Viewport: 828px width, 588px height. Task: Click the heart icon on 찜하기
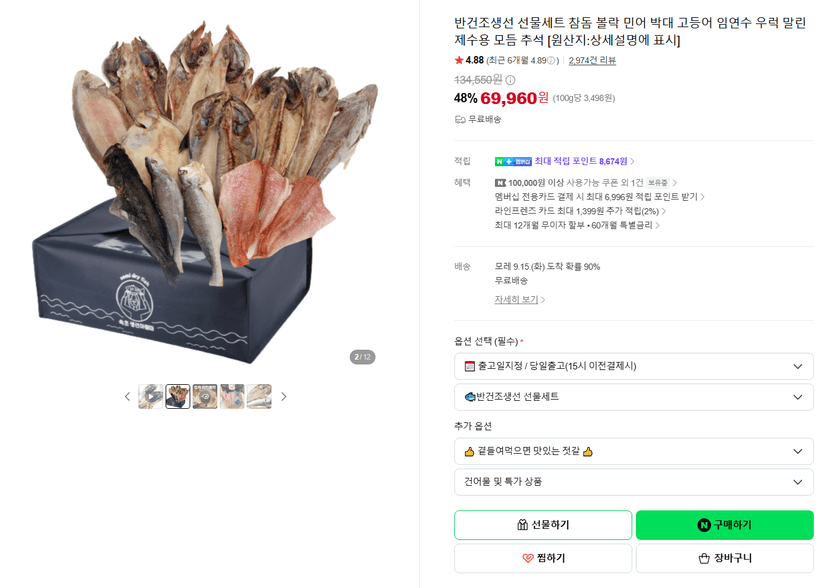point(528,558)
